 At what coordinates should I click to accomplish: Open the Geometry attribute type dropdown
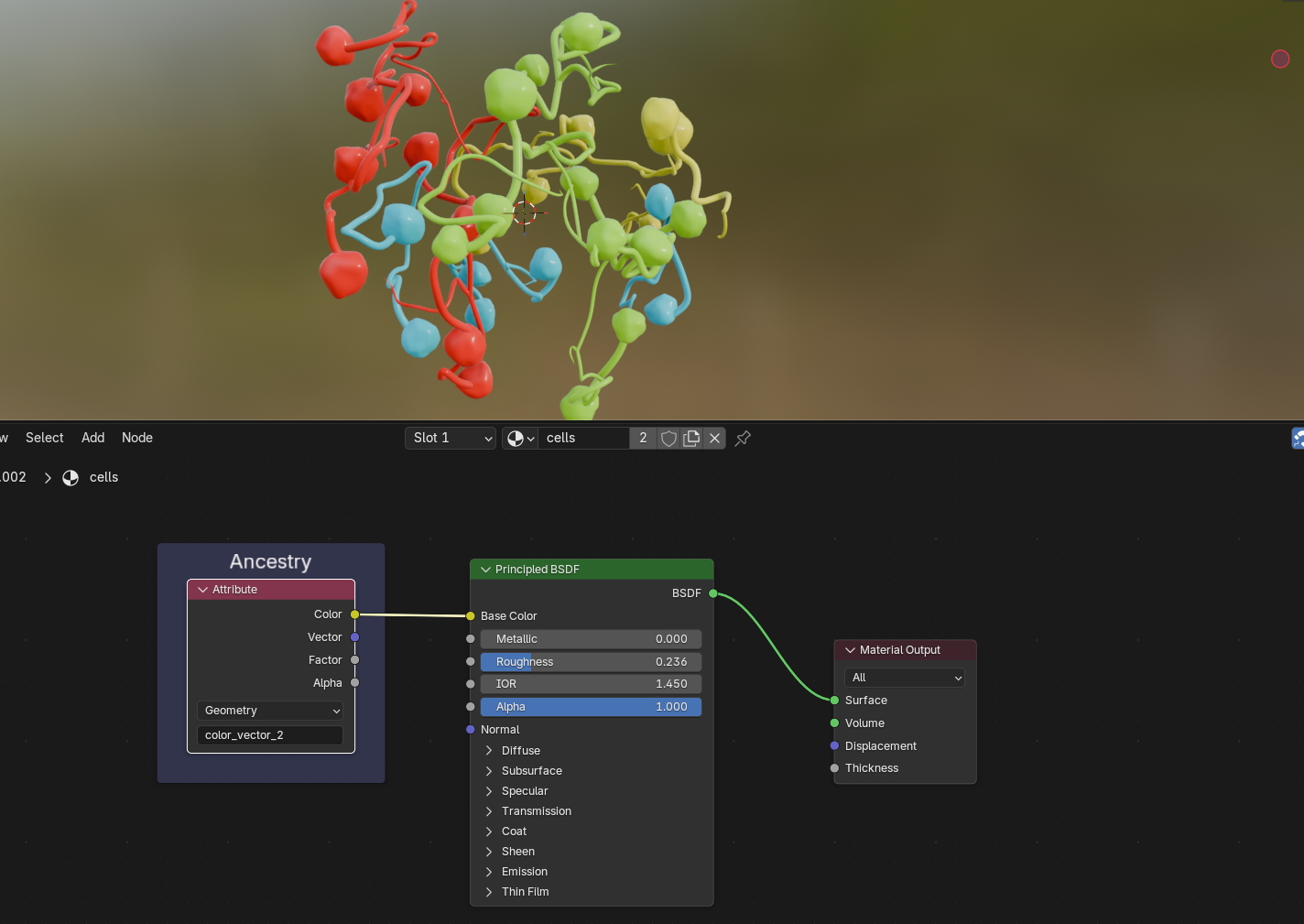(270, 711)
